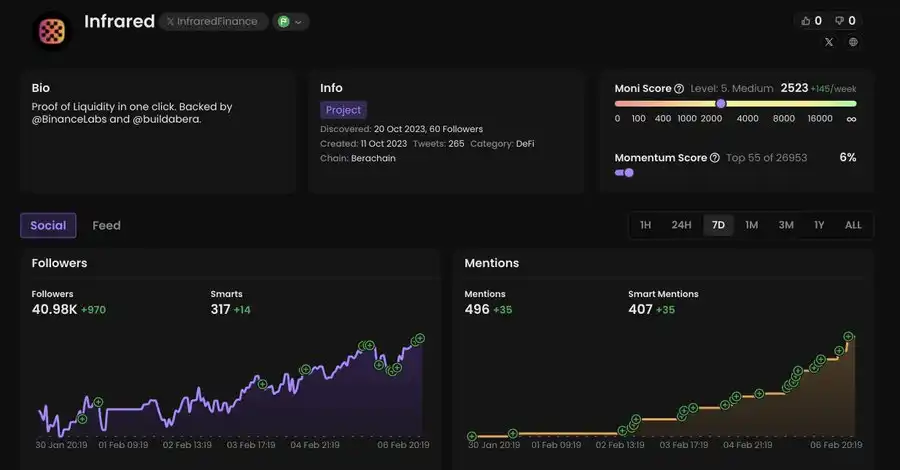
Task: Click the Moni Score slider handle
Action: coord(720,103)
